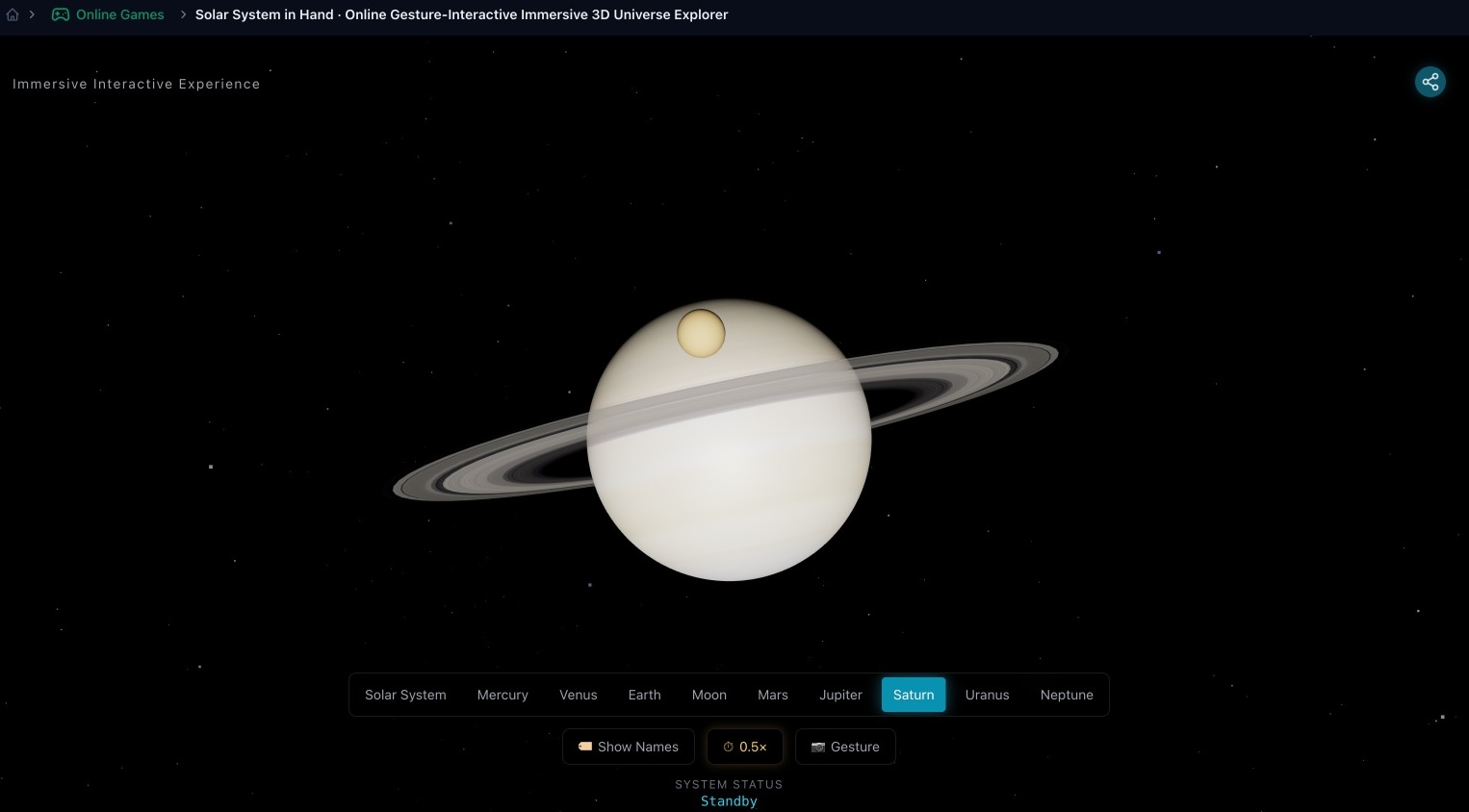
Task: Open the home icon in breadcrumb
Action: [x=13, y=14]
